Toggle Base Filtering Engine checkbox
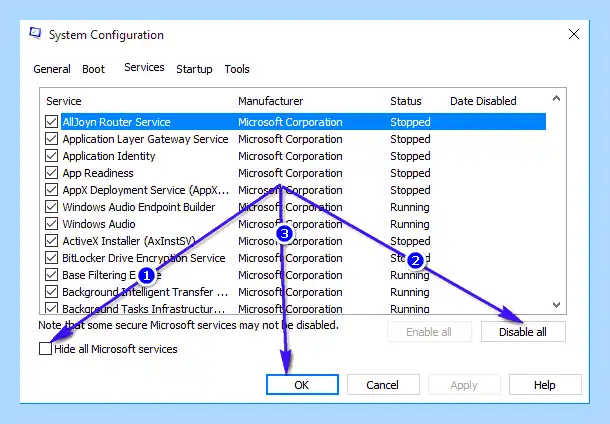This screenshot has height=424, width=610. click(x=51, y=275)
